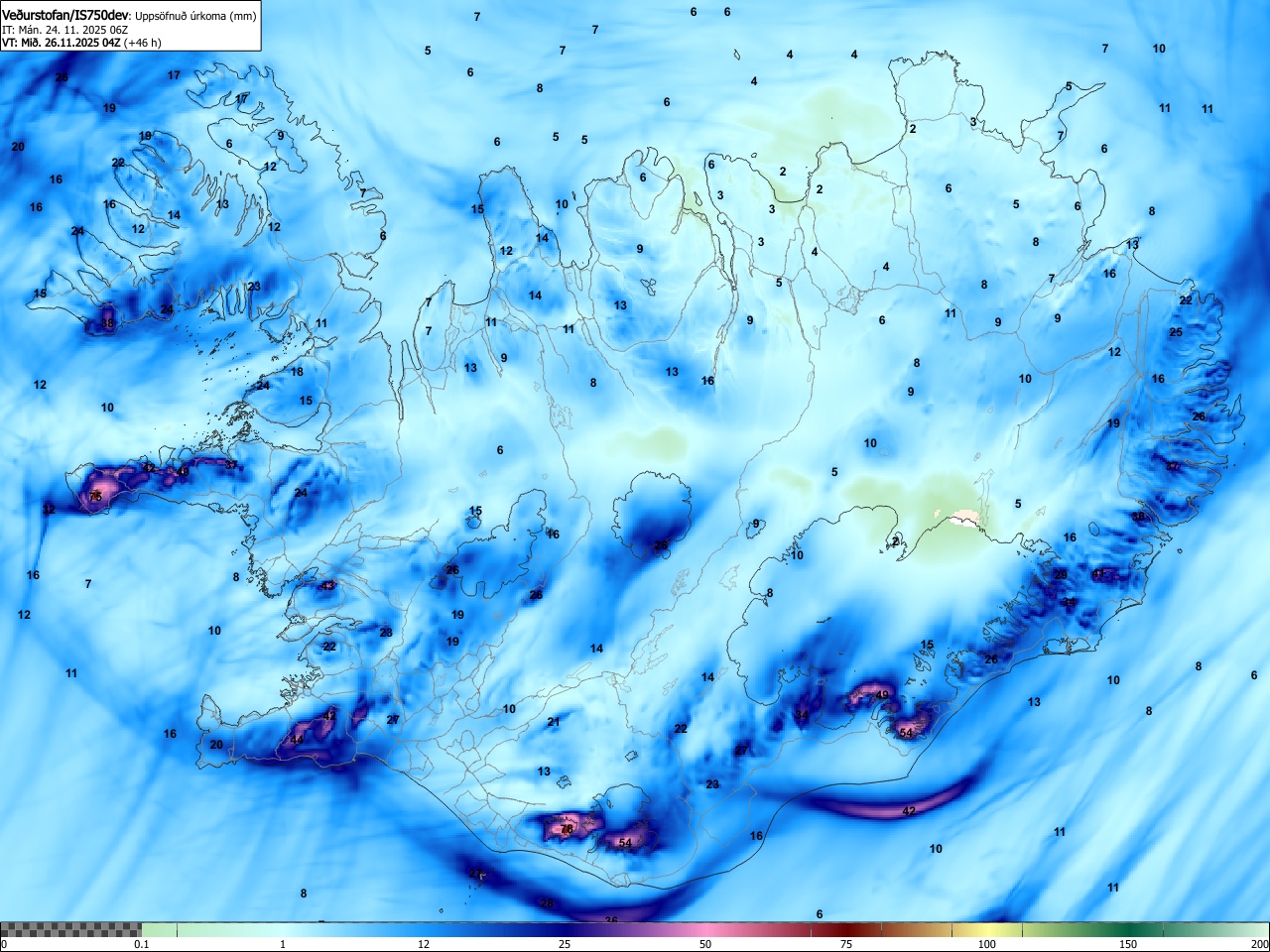Click the 'VT: Mið. 26.11.2025 04Z' valid time

tap(62, 43)
